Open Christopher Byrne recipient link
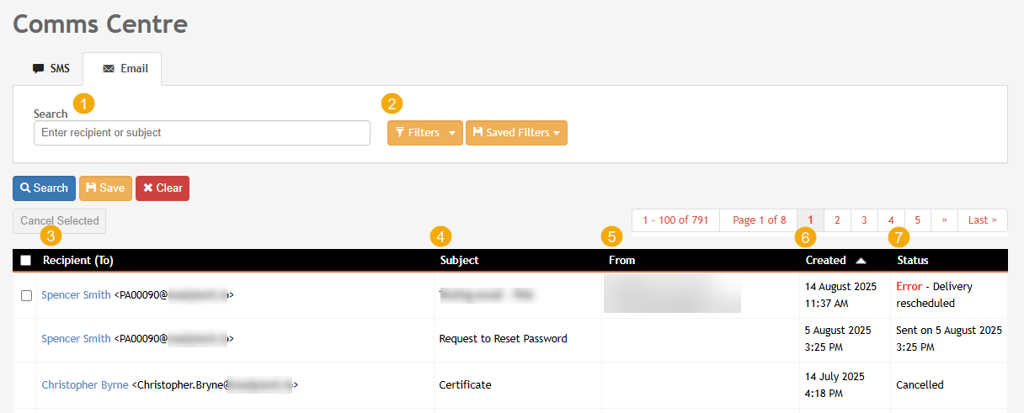 point(85,385)
